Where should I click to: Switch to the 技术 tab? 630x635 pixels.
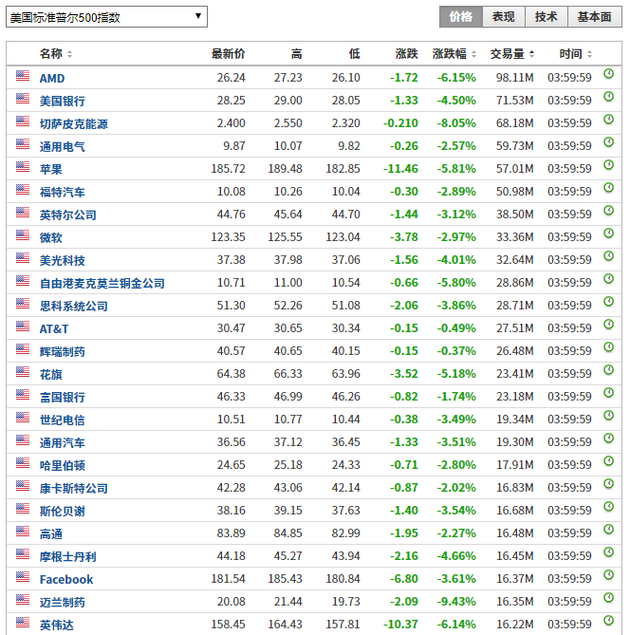tap(546, 17)
